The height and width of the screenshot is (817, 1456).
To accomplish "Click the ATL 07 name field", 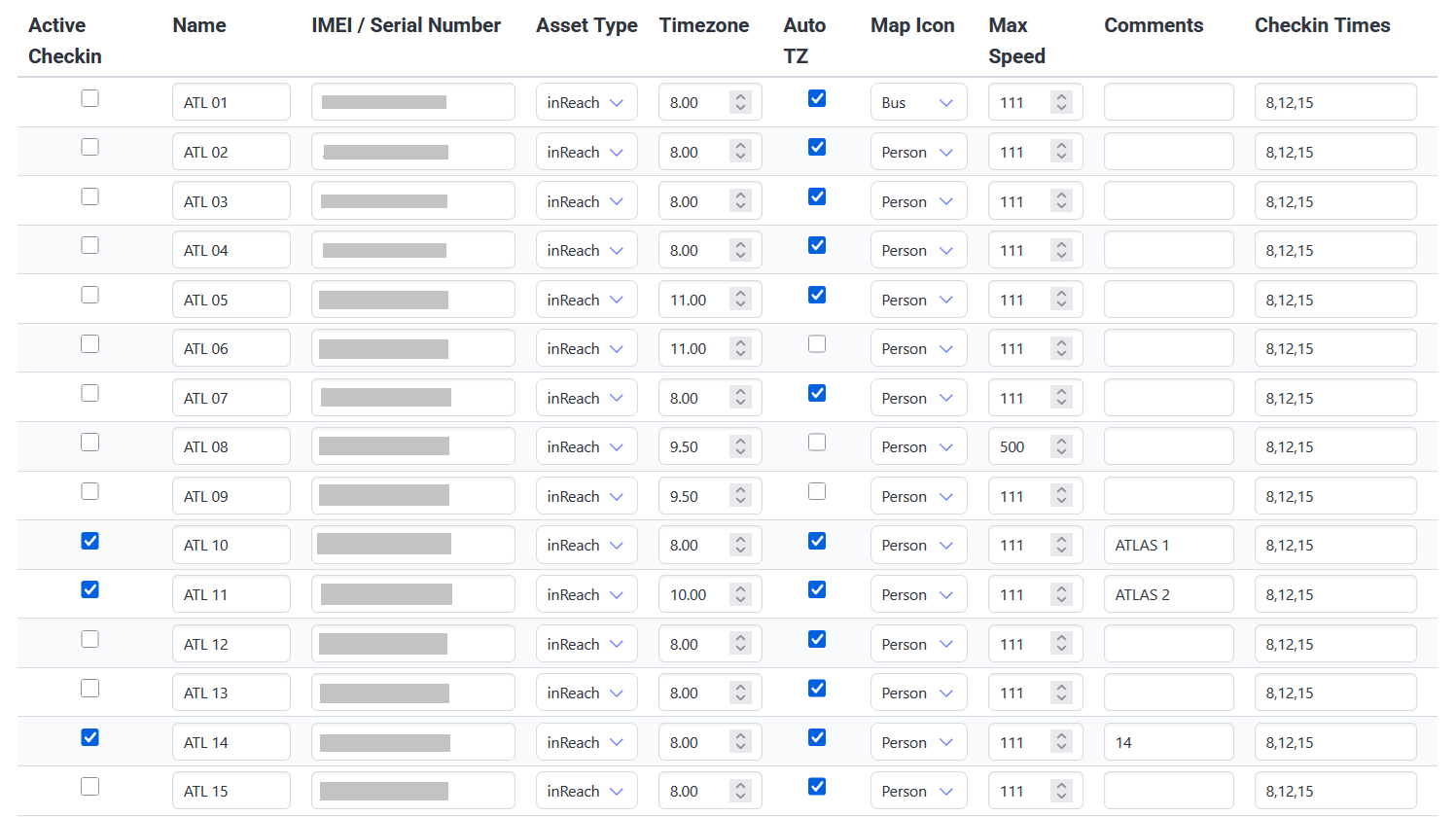I will [231, 398].
